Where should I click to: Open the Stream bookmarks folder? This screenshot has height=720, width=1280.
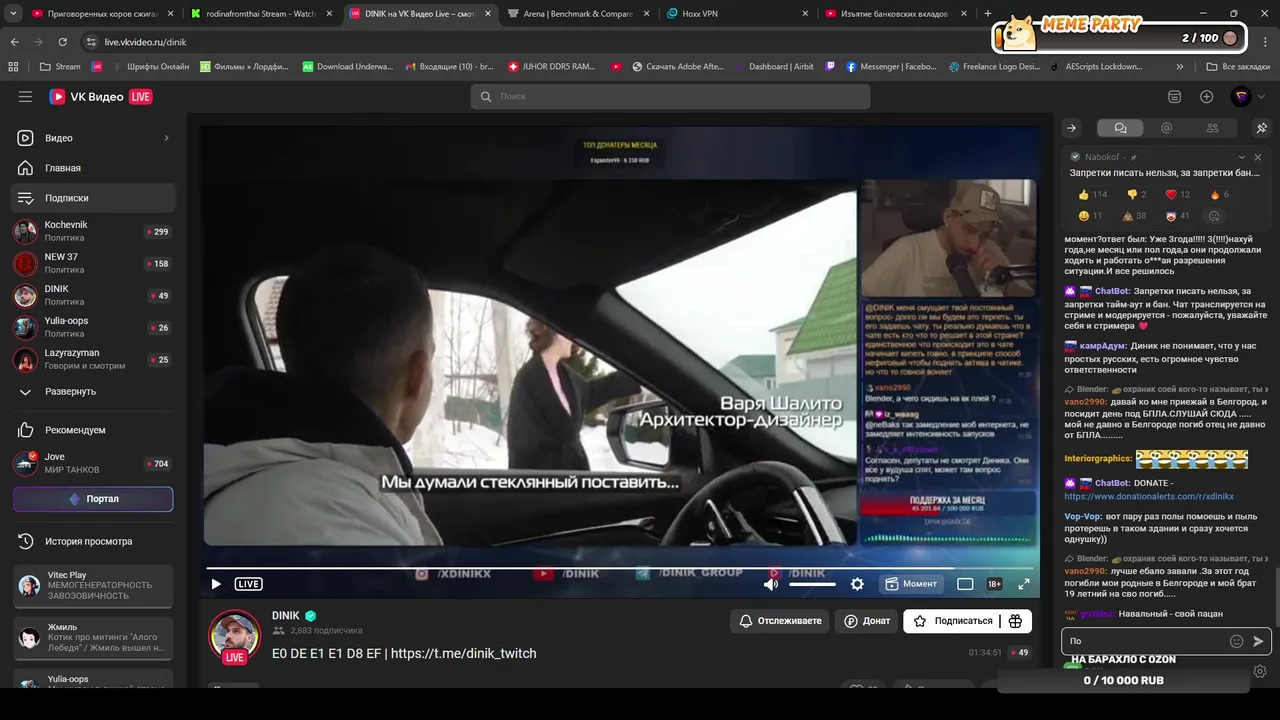(x=60, y=66)
